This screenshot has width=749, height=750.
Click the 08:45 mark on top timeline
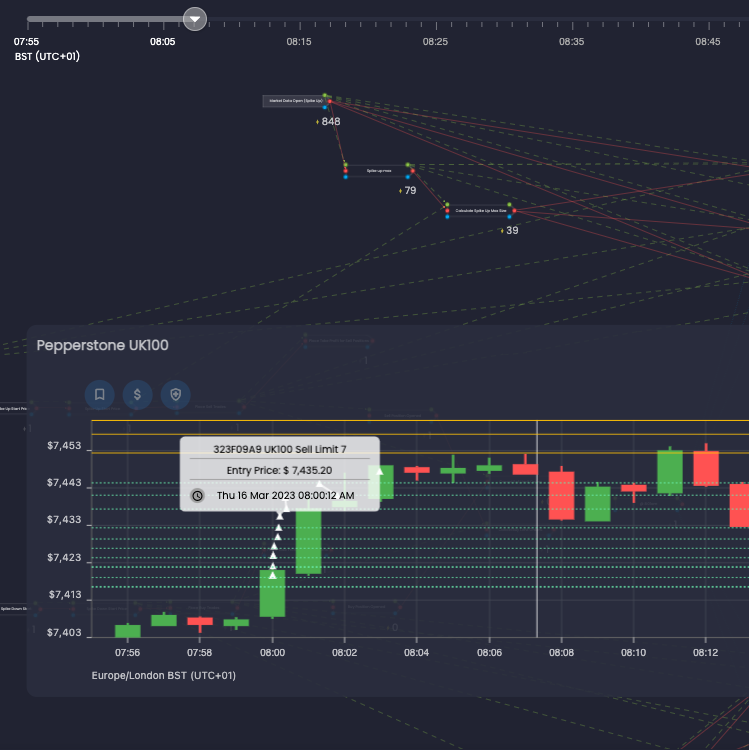(707, 41)
